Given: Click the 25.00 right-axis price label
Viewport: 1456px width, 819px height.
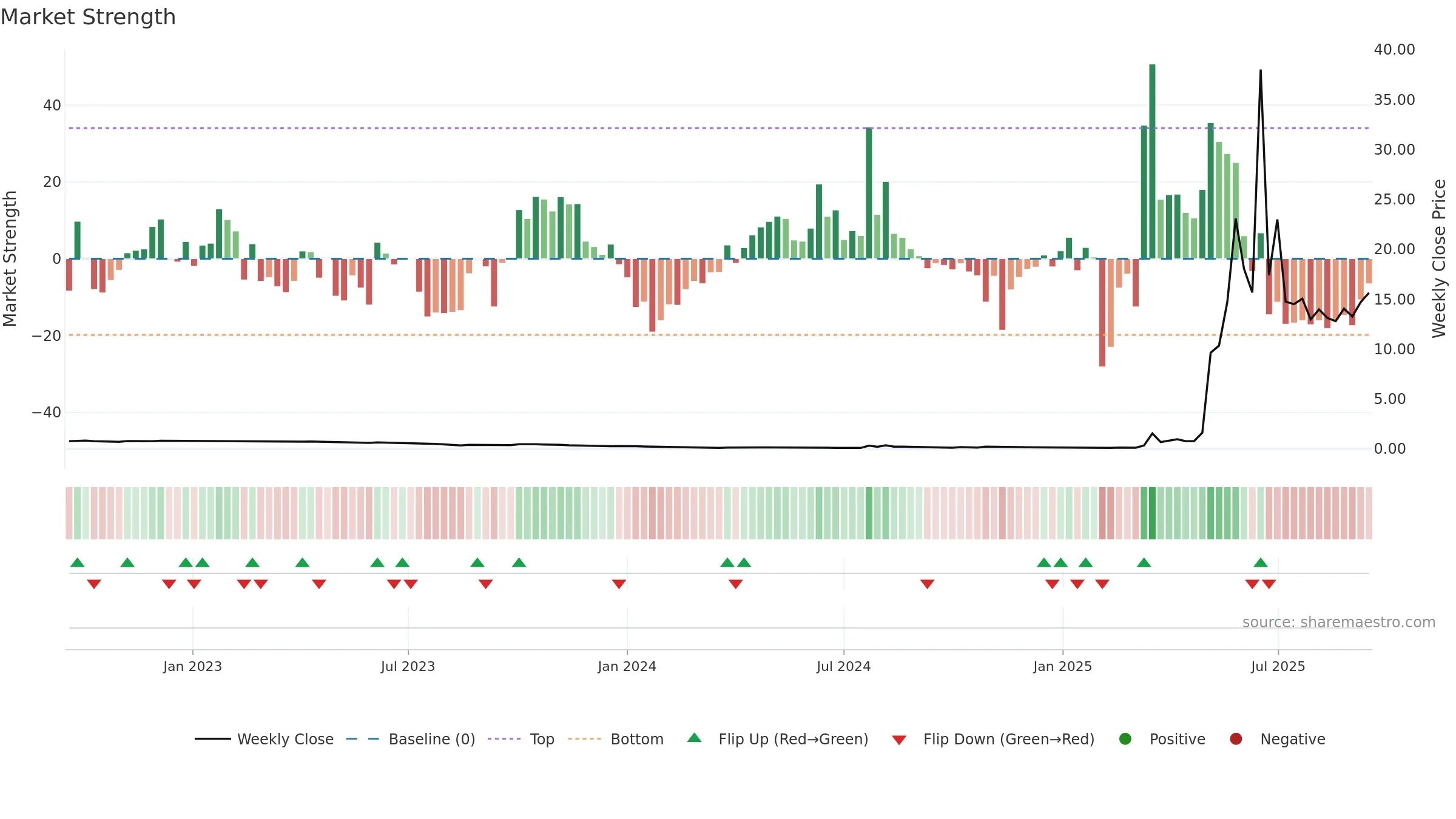Looking at the screenshot, I should tap(1394, 200).
